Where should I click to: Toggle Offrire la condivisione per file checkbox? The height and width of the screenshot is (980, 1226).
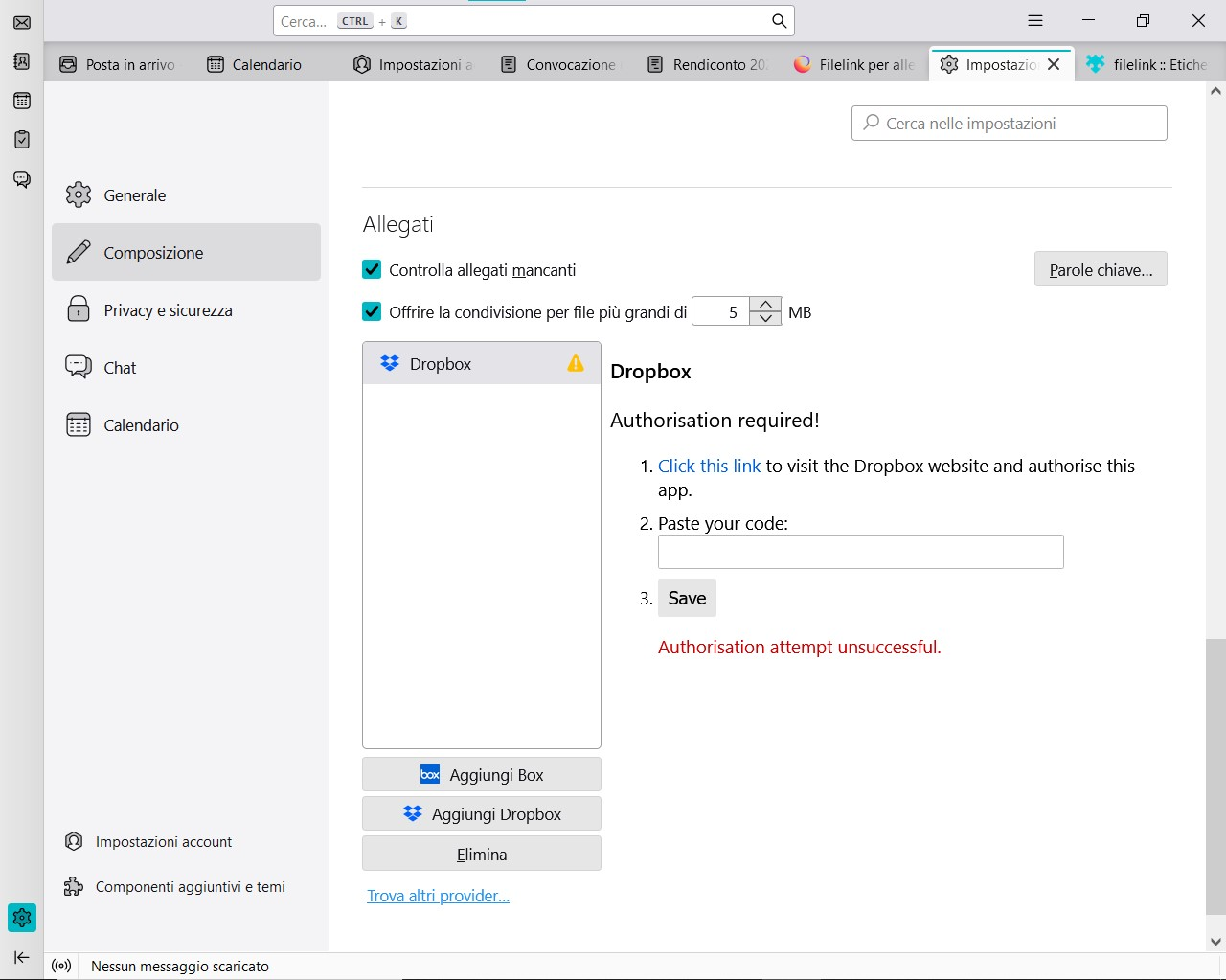[x=373, y=311]
